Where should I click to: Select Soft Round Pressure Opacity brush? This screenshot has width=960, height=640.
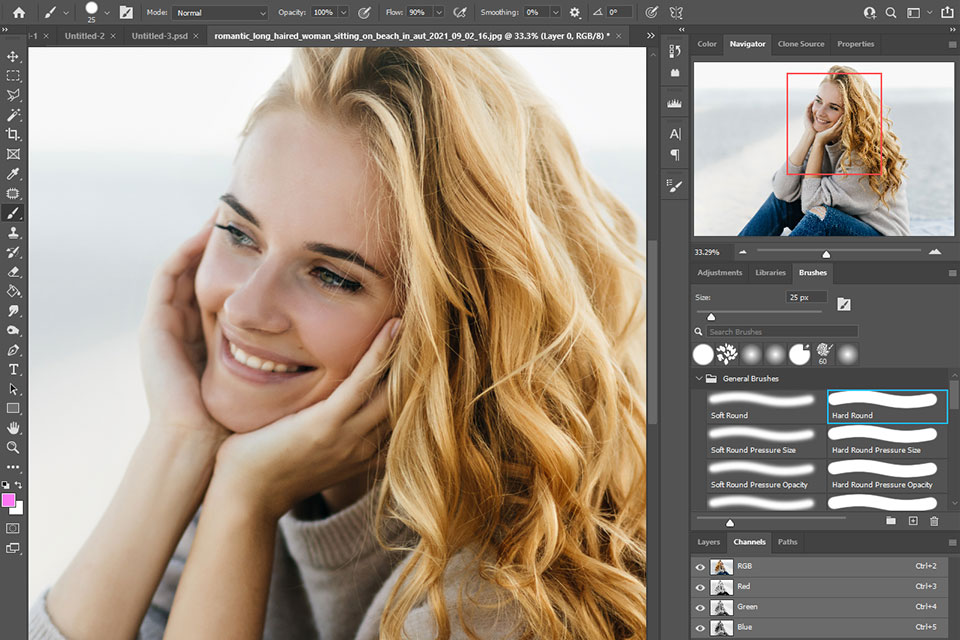[765, 475]
